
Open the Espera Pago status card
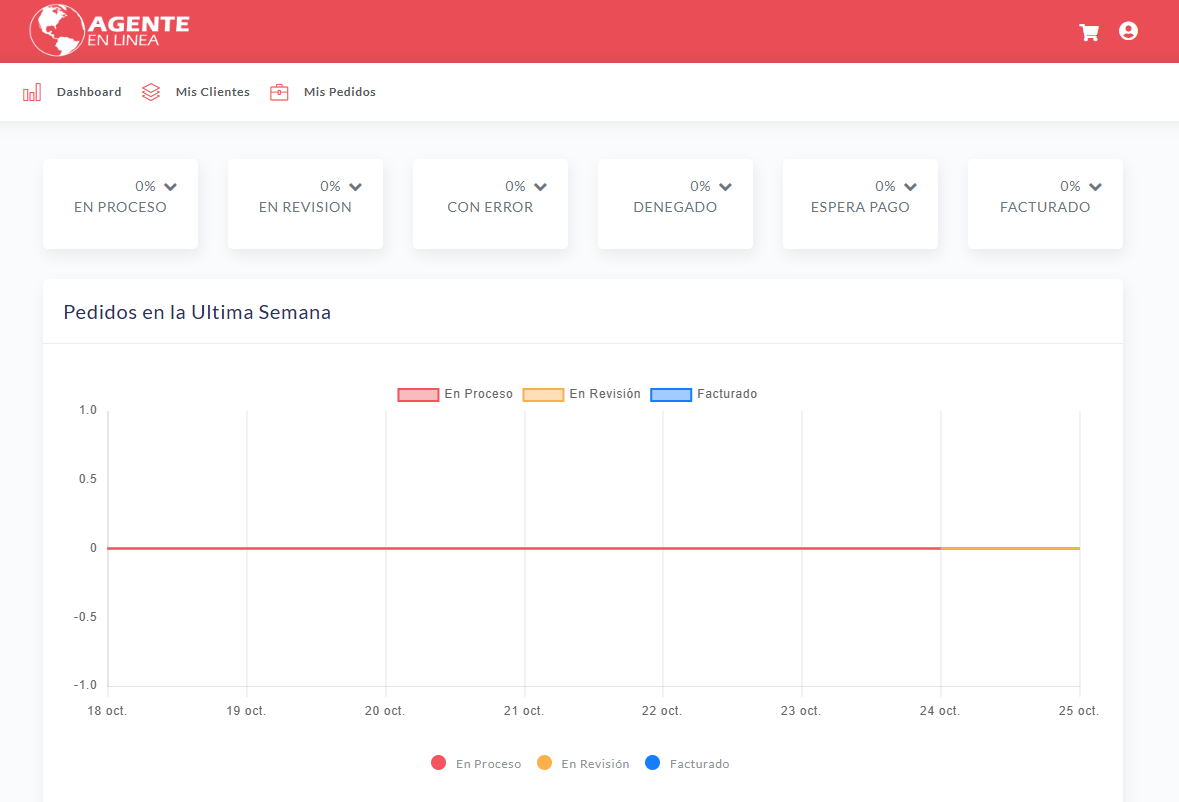point(860,204)
